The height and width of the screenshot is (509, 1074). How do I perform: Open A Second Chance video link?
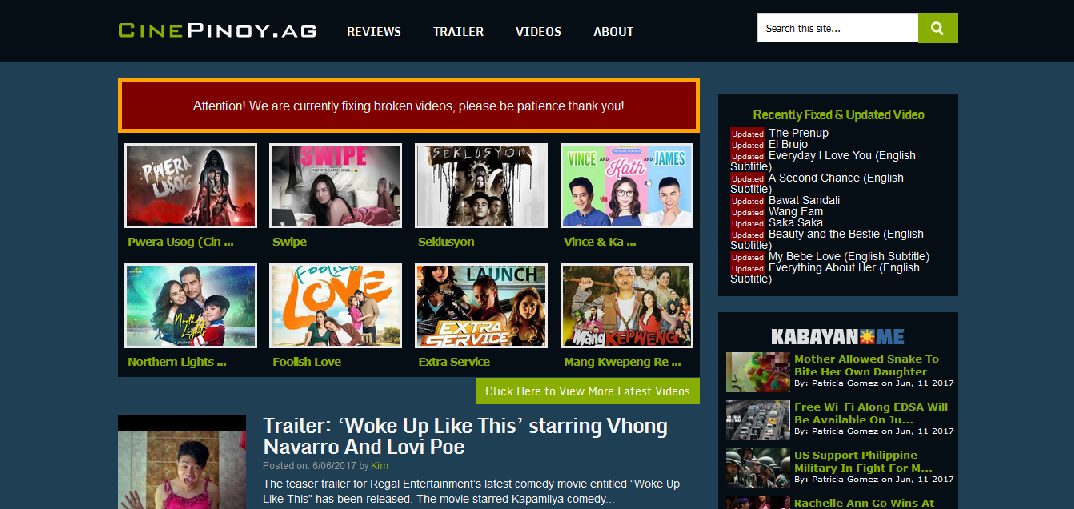[x=816, y=184]
